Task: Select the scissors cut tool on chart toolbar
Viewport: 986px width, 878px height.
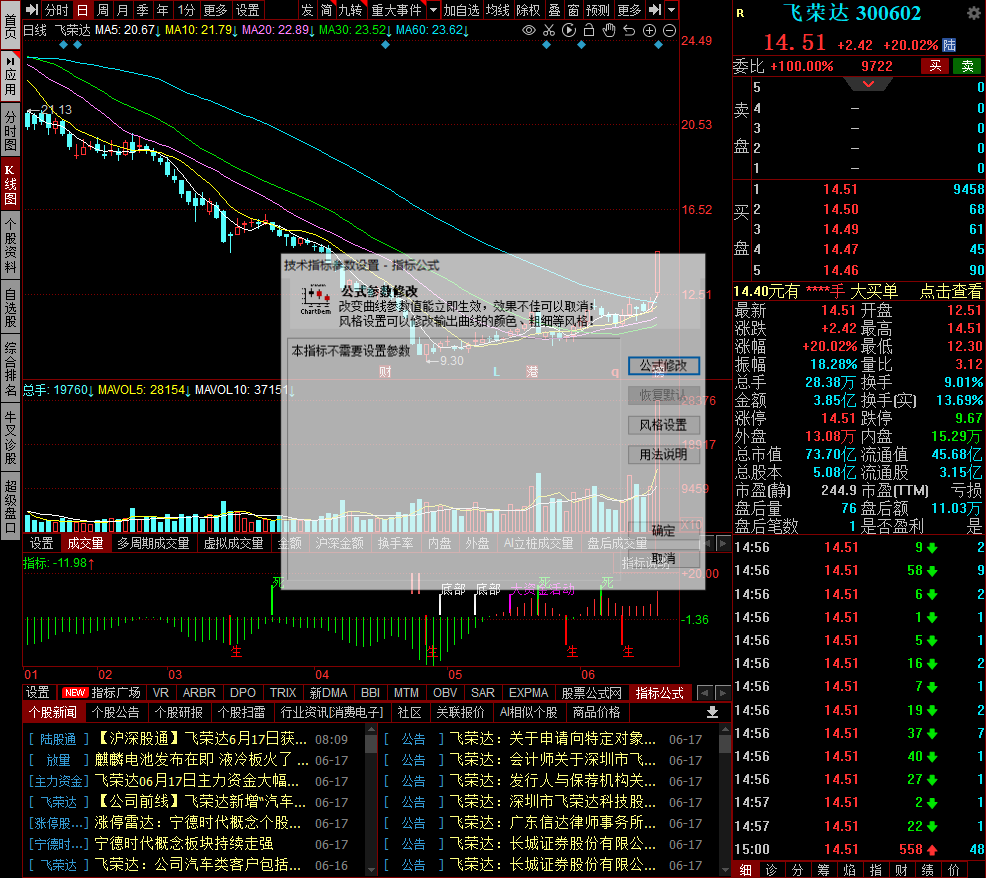Action: click(x=549, y=30)
